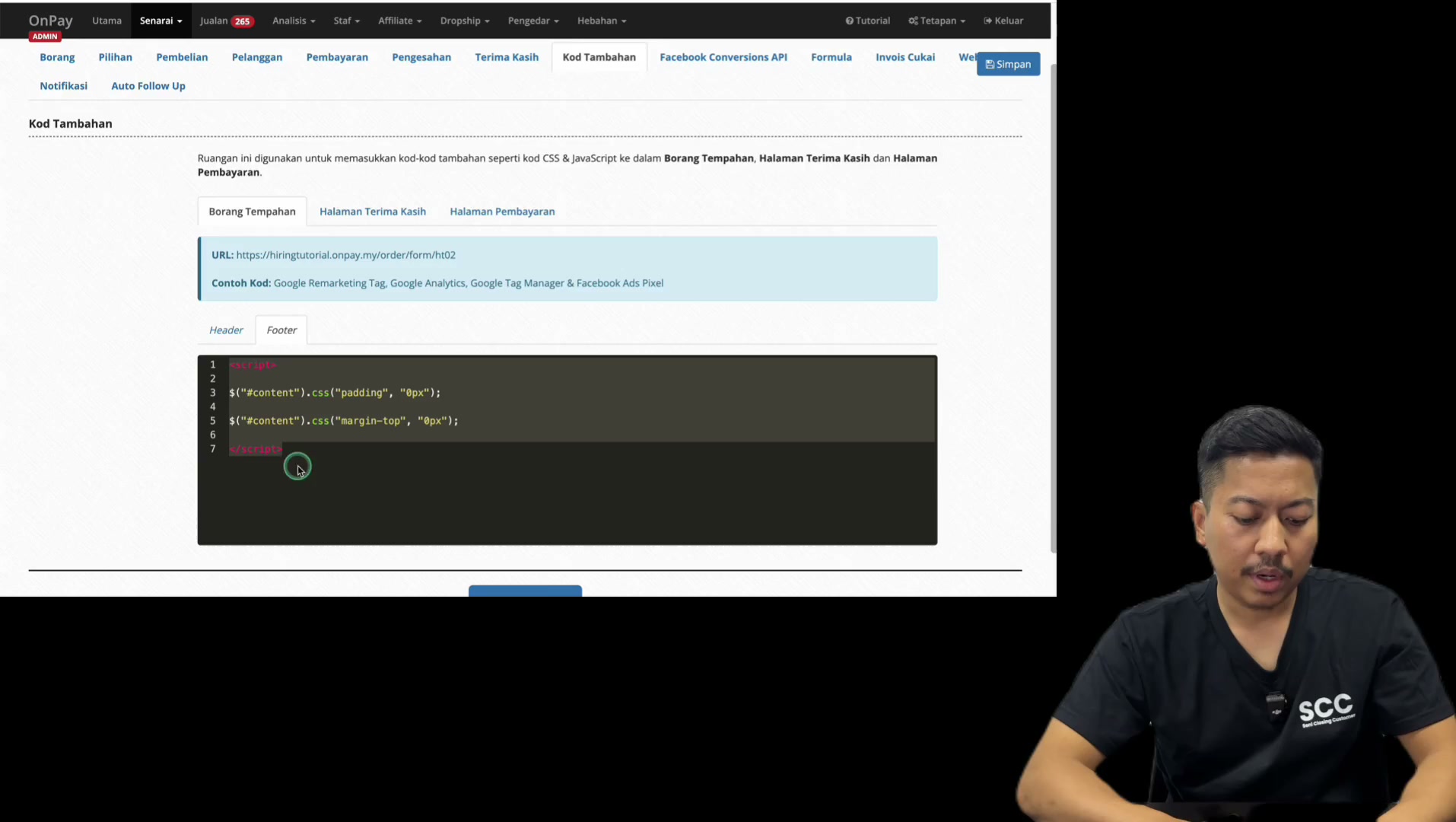This screenshot has width=1456, height=822.
Task: Click the order form URL text
Action: [x=345, y=255]
